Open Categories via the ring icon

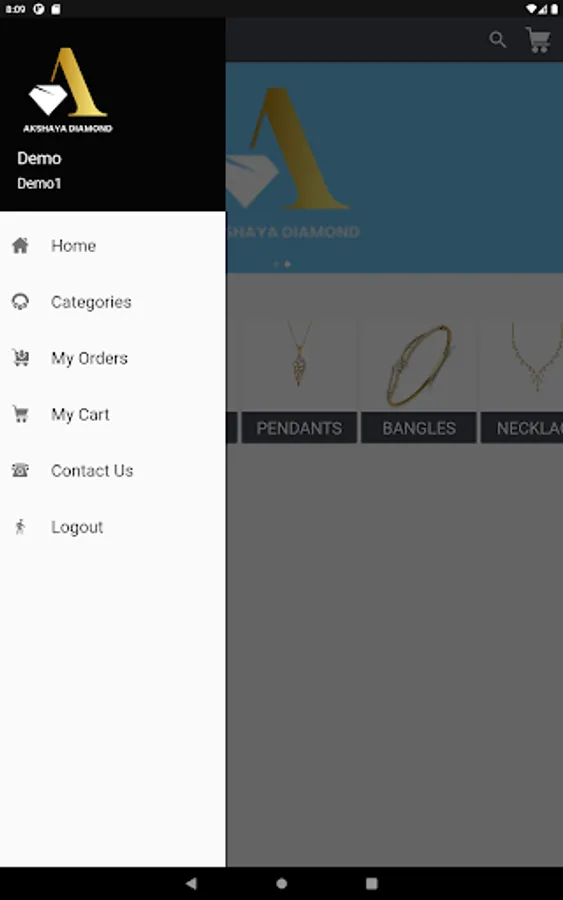pos(21,302)
